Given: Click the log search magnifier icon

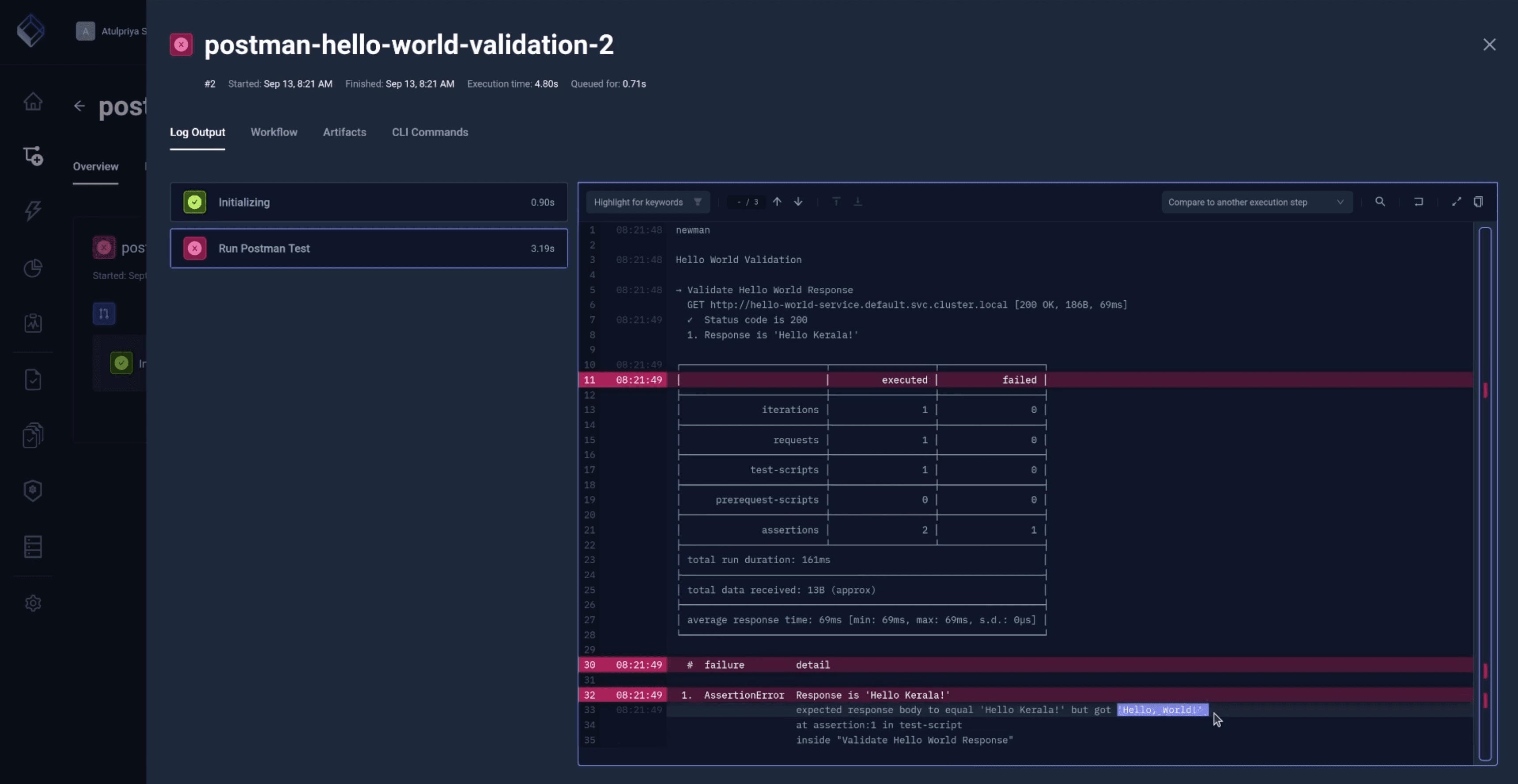Looking at the screenshot, I should (x=1380, y=201).
